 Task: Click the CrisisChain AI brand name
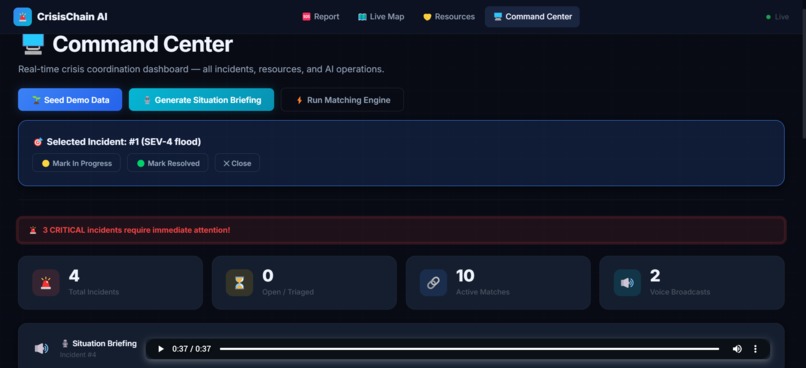click(72, 17)
